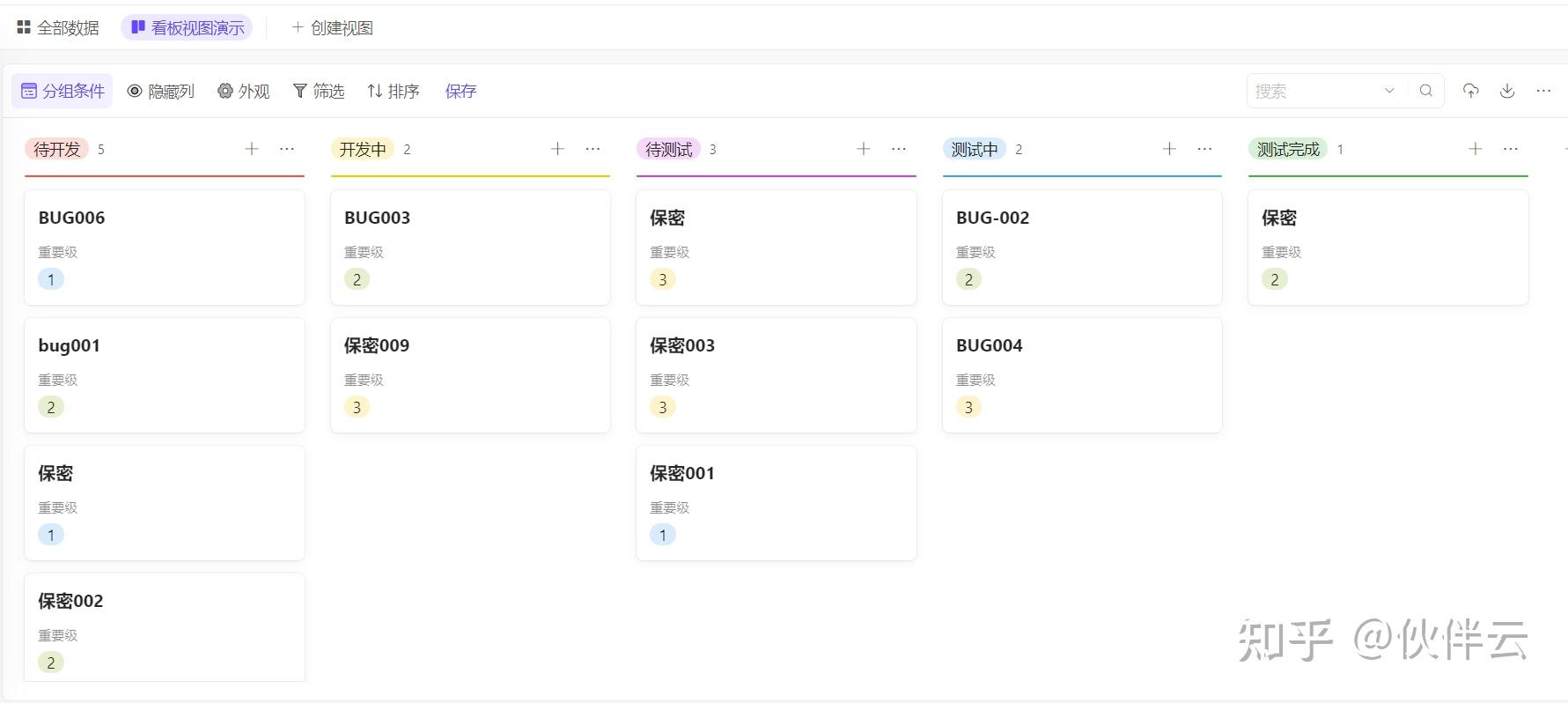Open the BUG003 card
This screenshot has height=703, width=1568.
tap(469, 247)
